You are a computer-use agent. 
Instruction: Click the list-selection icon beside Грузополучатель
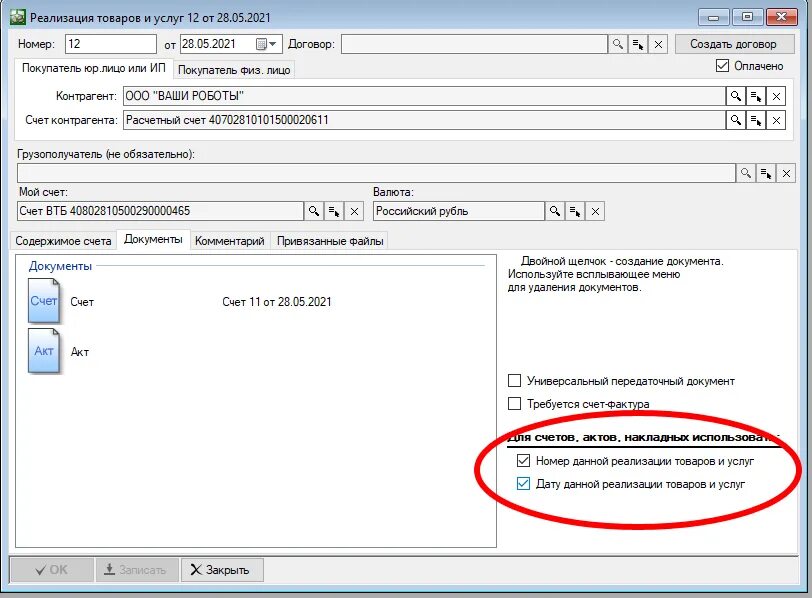765,172
